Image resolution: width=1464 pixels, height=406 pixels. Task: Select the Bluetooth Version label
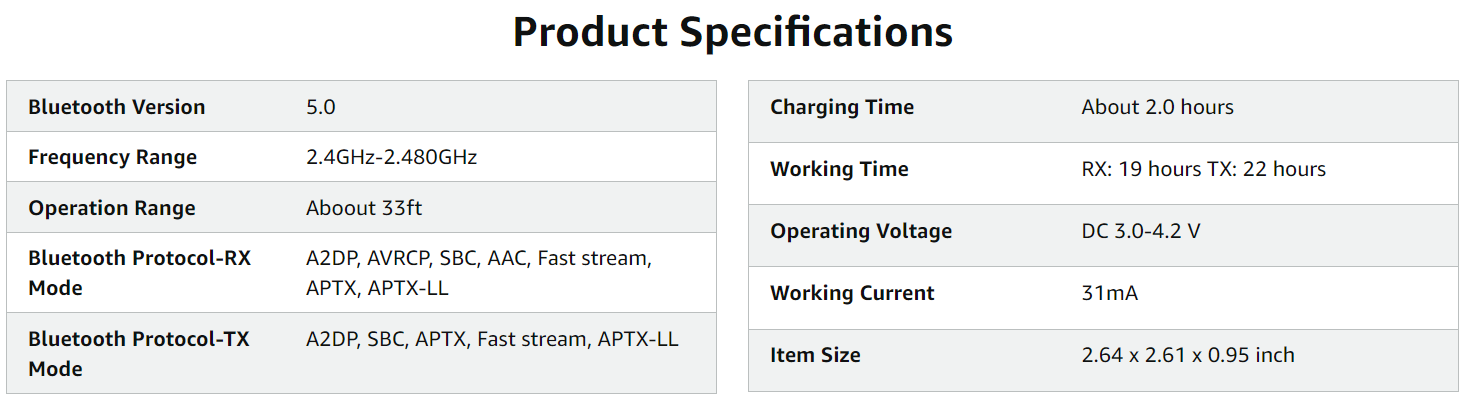[x=117, y=107]
